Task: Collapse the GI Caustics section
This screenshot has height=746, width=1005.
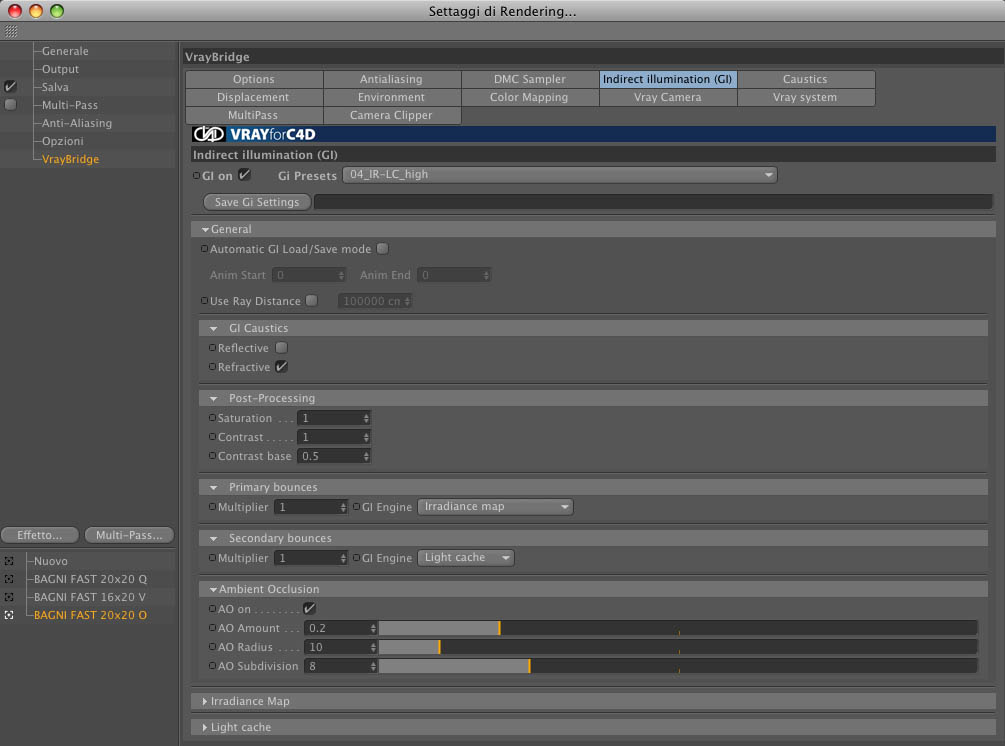Action: 213,328
